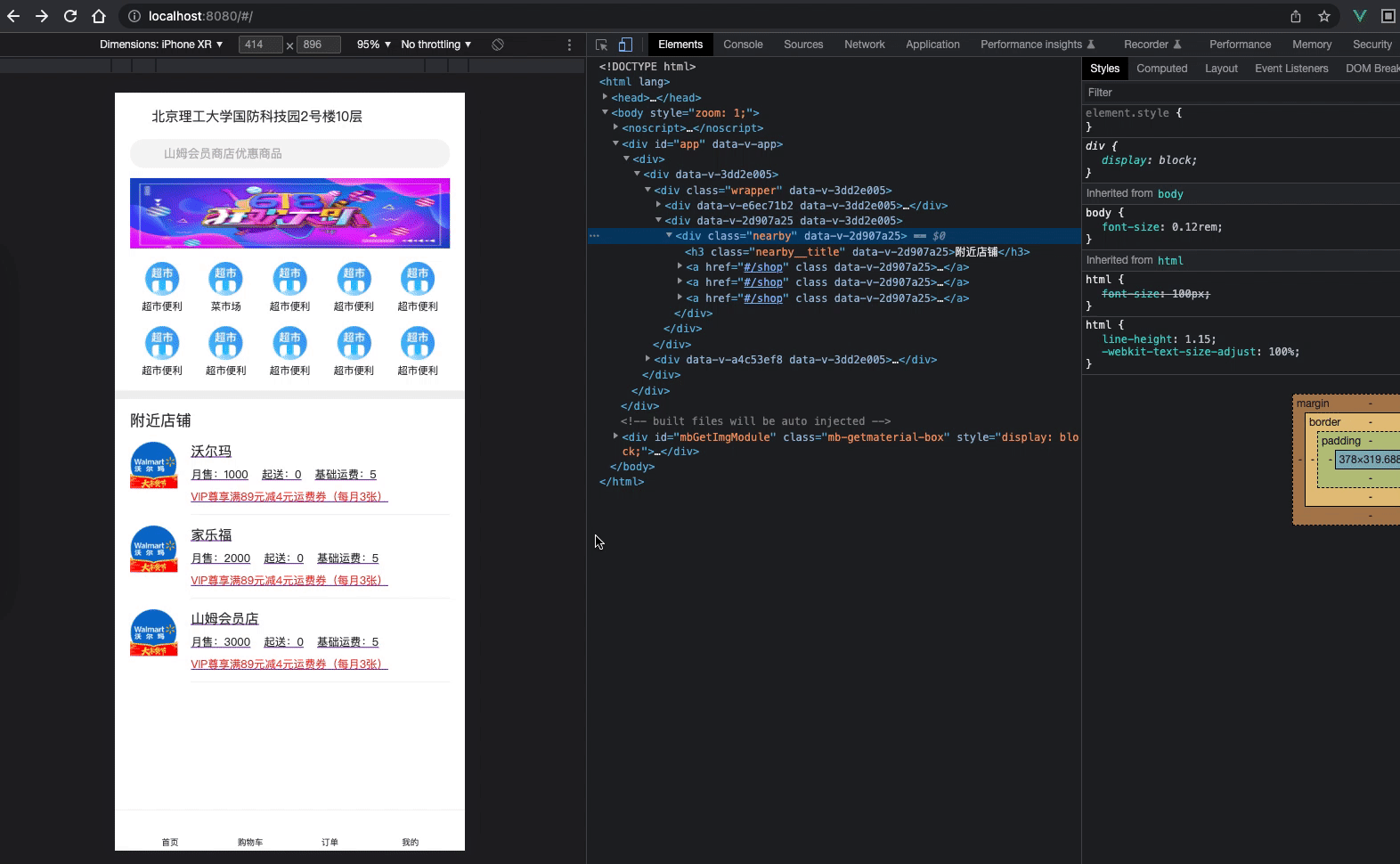The height and width of the screenshot is (864, 1400).
Task: Collapse the div class="nearby" node
Action: coord(669,235)
